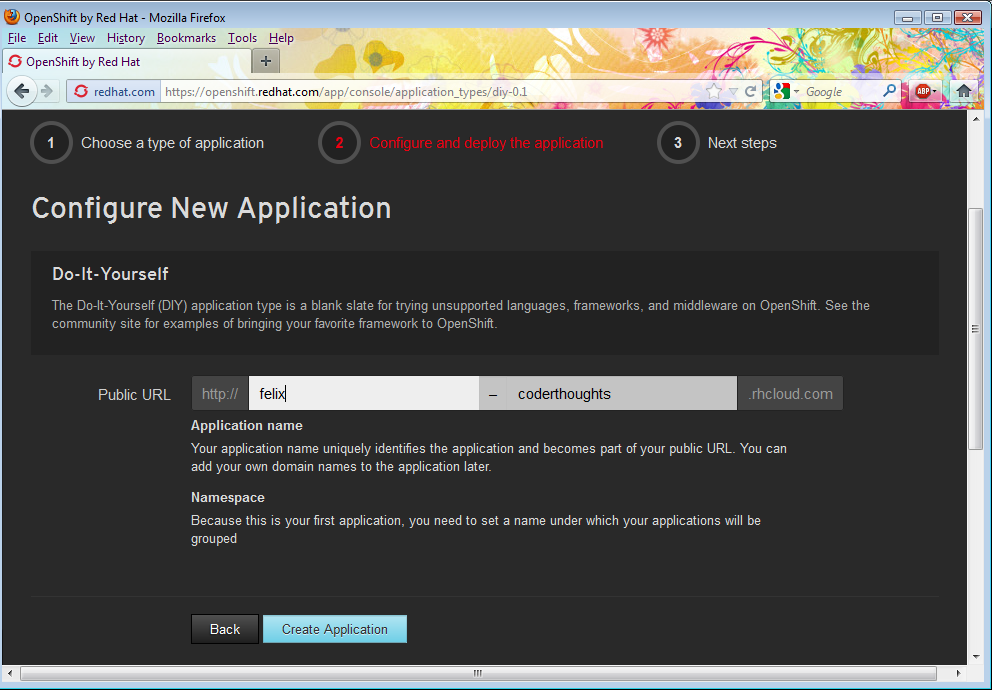Bookmark this page with the star icon
Viewport: 992px width, 690px height.
coord(714,92)
